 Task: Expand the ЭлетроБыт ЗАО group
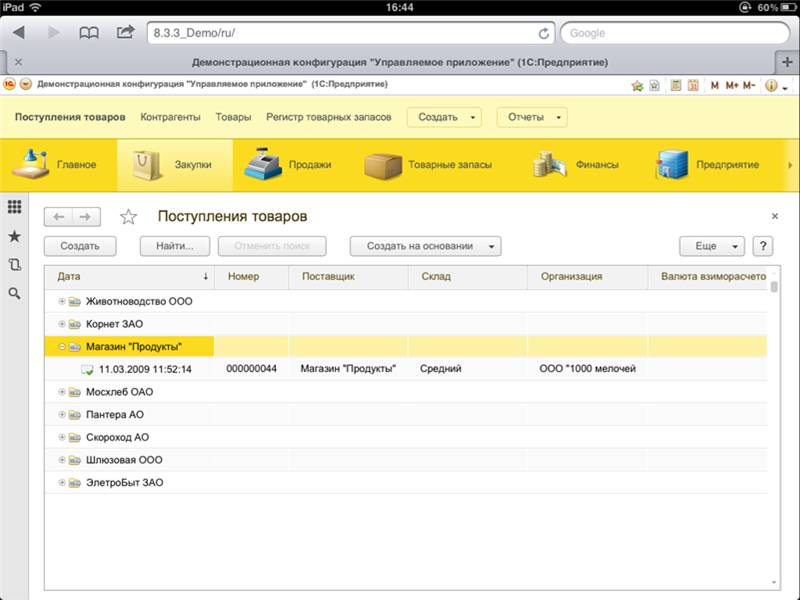tap(62, 482)
